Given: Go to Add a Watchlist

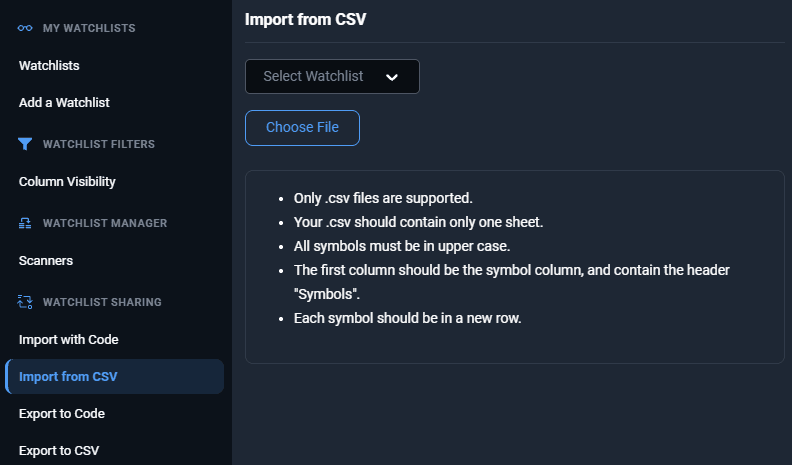Looking at the screenshot, I should point(64,102).
